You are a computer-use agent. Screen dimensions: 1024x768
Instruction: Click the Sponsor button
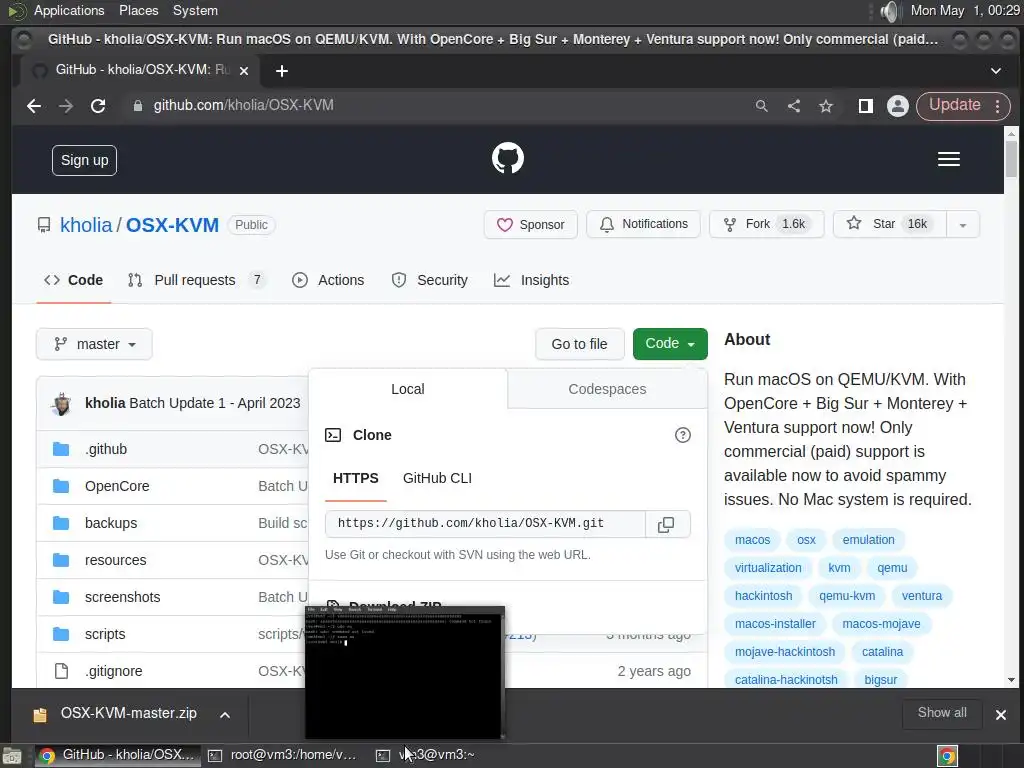tap(530, 225)
